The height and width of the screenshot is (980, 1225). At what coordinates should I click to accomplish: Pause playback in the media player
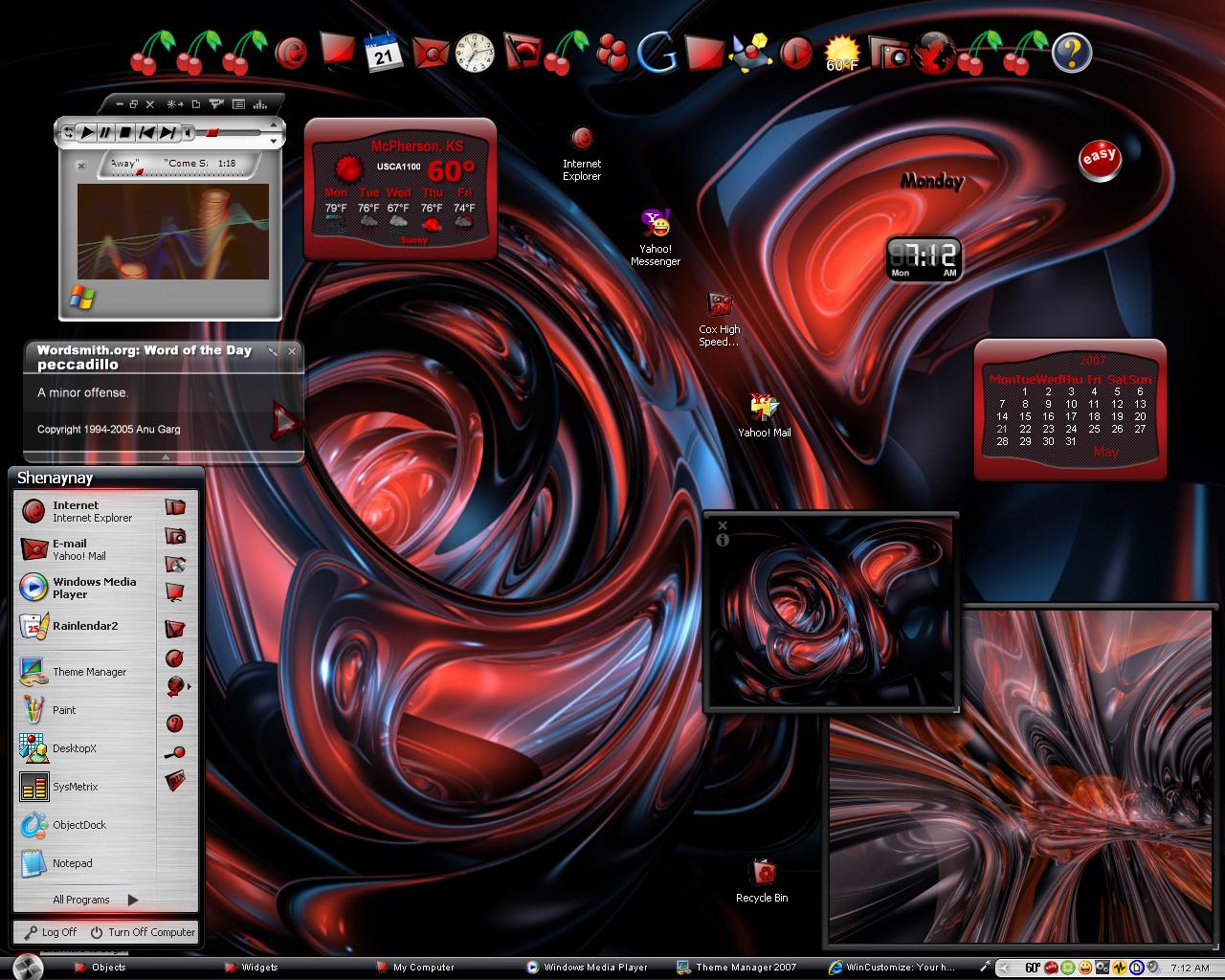[105, 133]
